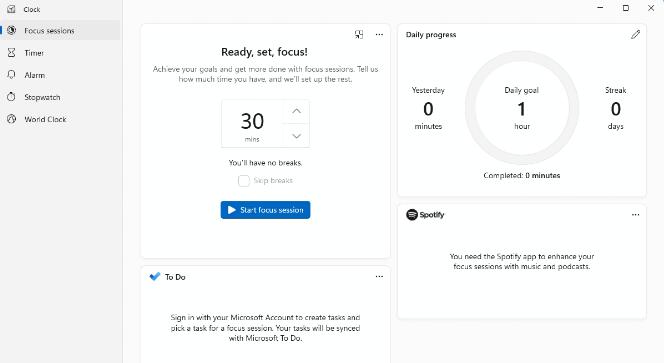Open the World Clock globe icon
This screenshot has width=664, height=363.
tap(11, 119)
